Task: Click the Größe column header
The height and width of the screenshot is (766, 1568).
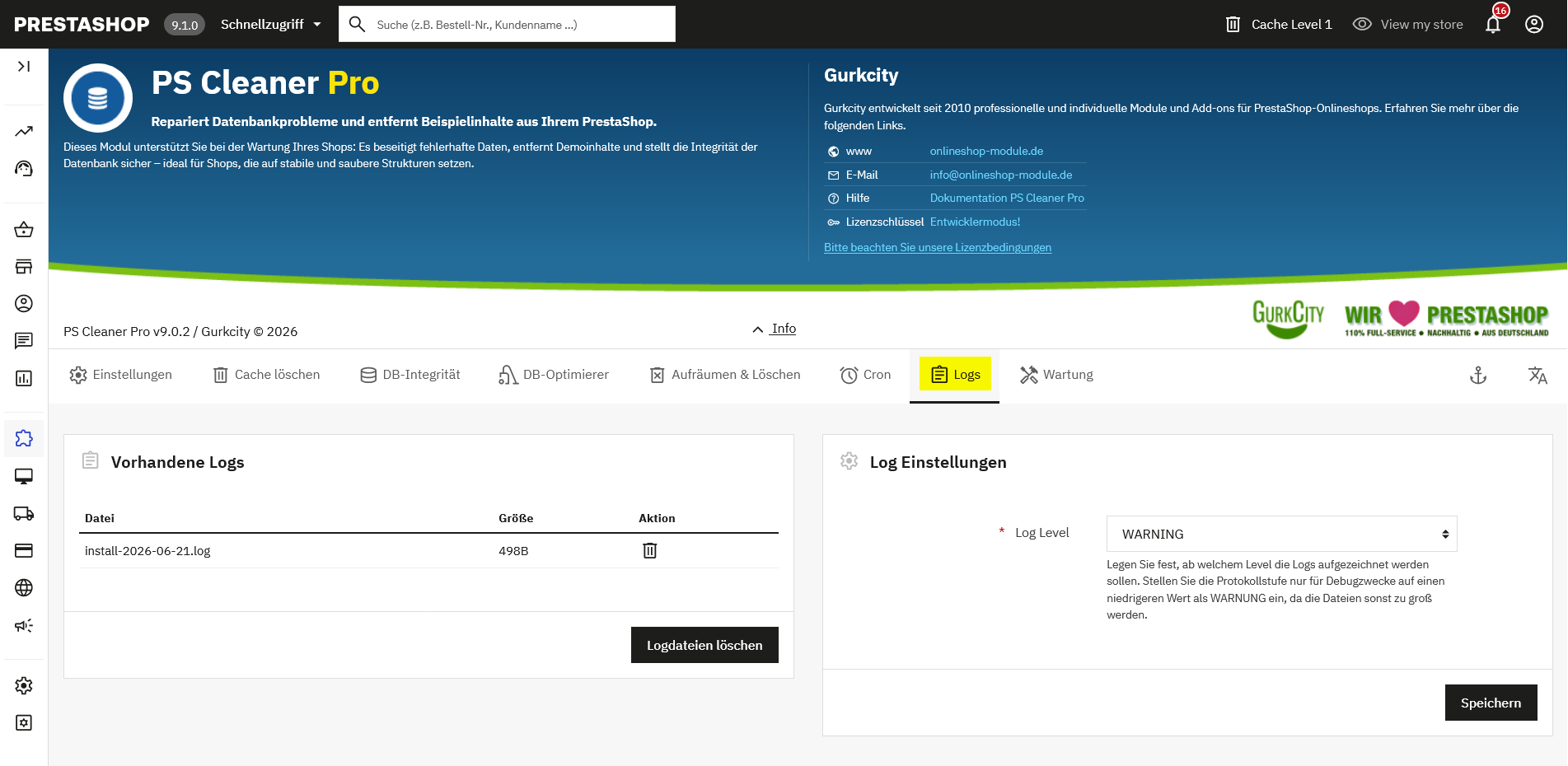Action: 516,518
